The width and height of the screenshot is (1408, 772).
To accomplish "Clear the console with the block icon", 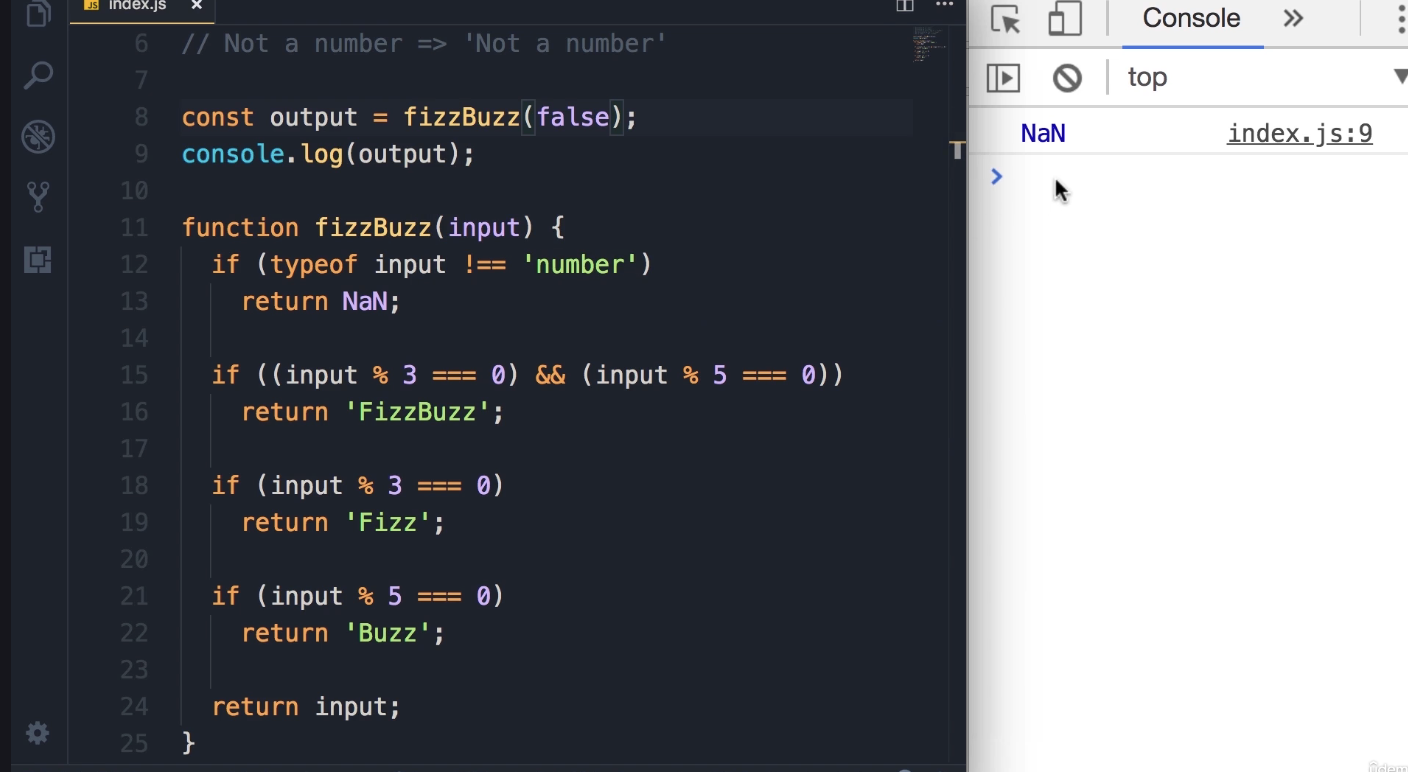I will pyautogui.click(x=1067, y=77).
